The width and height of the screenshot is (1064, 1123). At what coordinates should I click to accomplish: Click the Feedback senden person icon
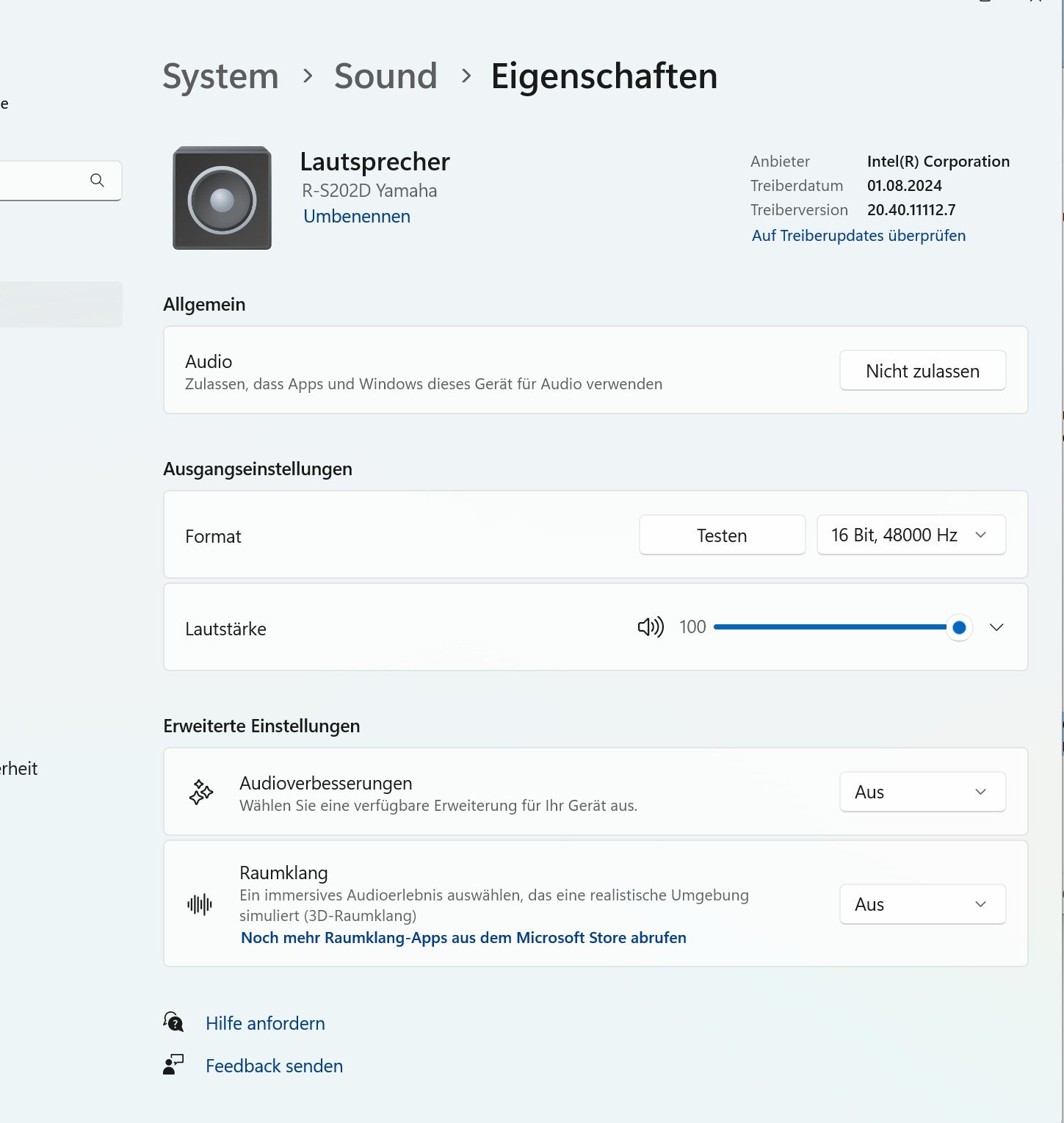click(173, 1065)
